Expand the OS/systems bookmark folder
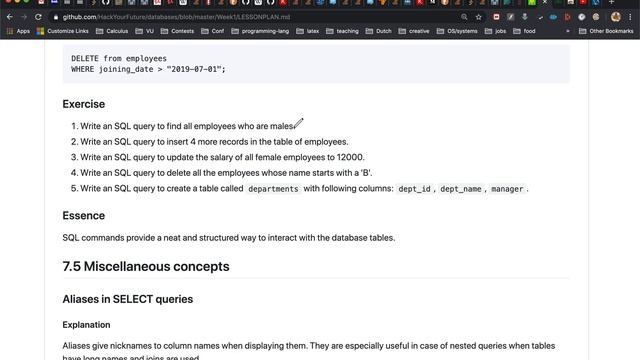The image size is (640, 360). point(457,31)
